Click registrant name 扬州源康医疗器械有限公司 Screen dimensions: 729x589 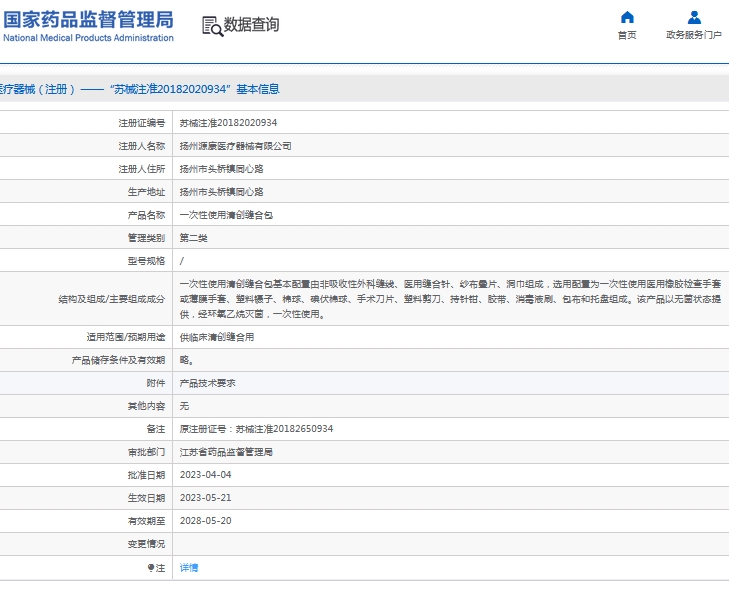pyautogui.click(x=235, y=146)
